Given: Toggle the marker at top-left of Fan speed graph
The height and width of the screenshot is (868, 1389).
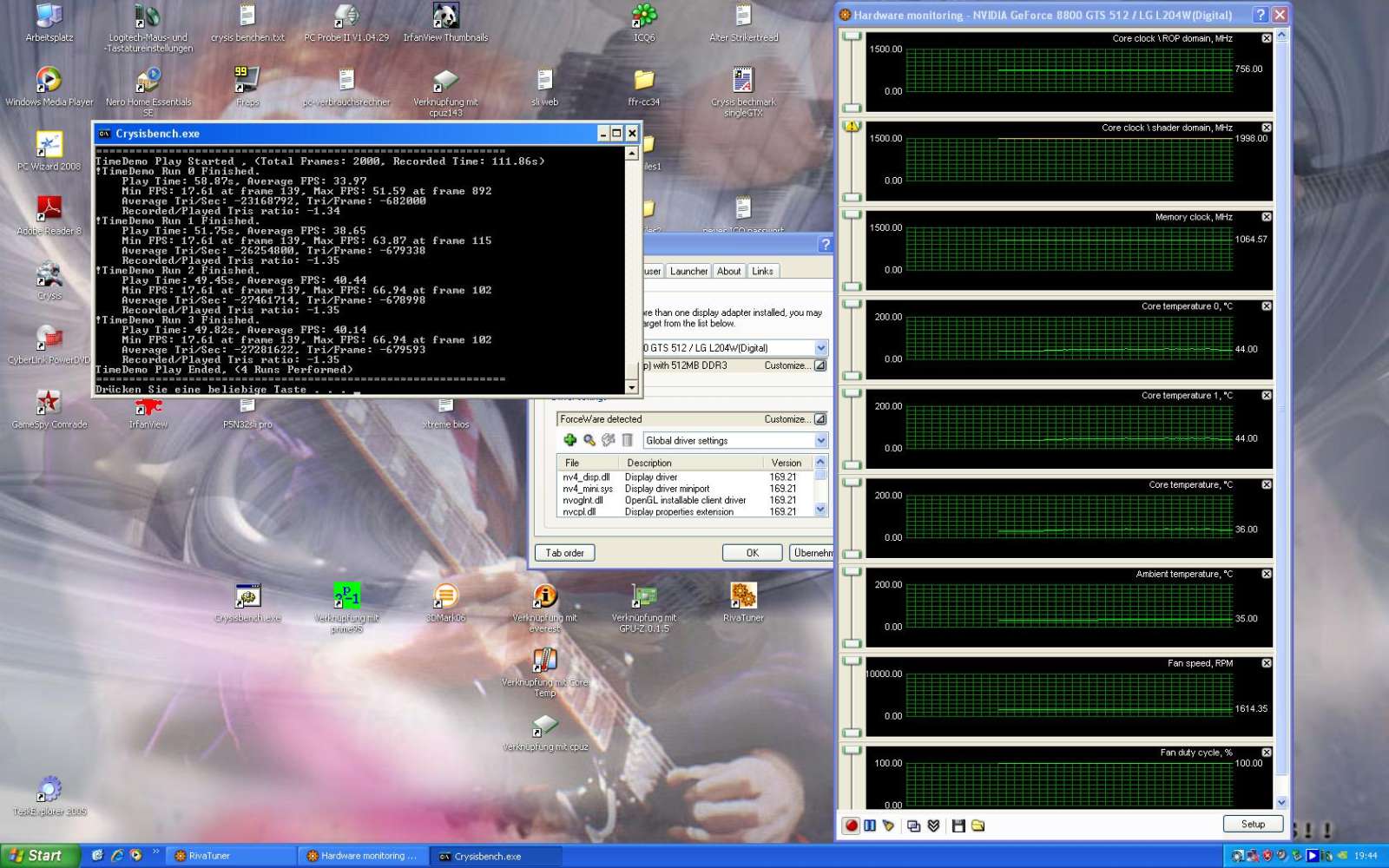Looking at the screenshot, I should pos(852,661).
